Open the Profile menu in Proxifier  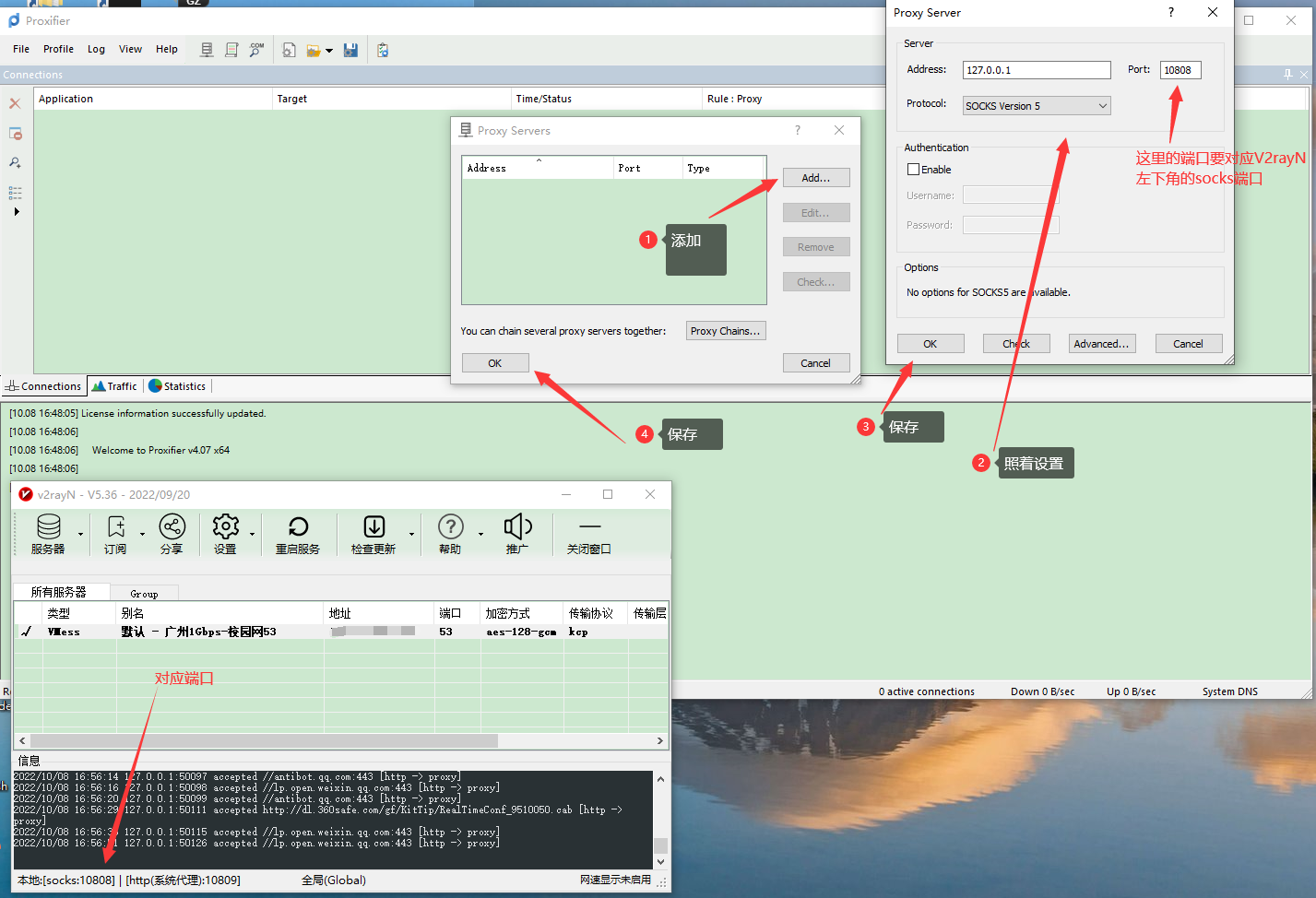tap(58, 49)
